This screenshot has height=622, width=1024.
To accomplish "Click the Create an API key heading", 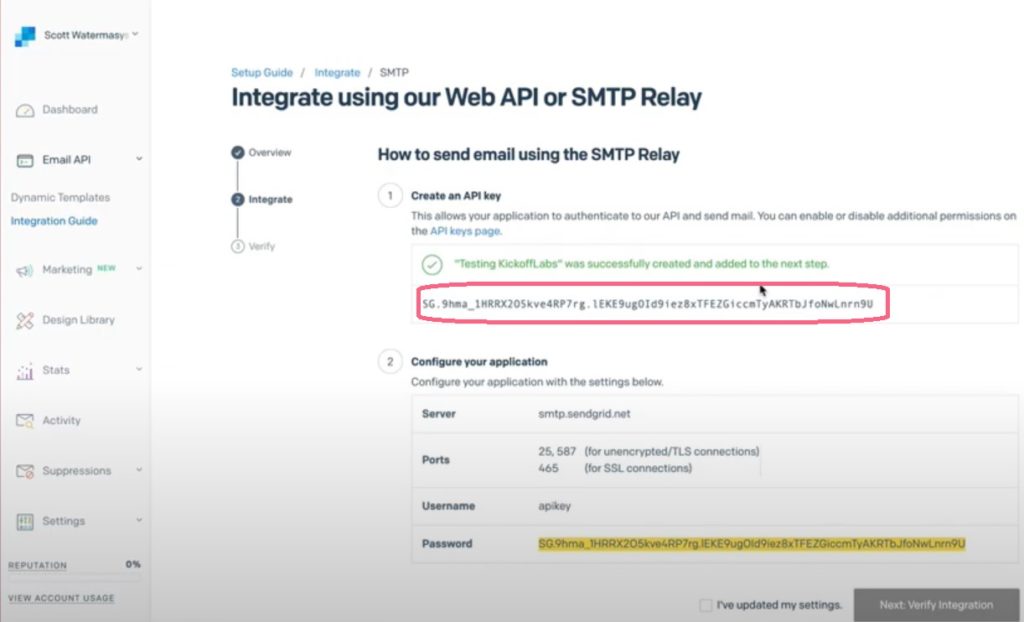I will coord(456,195).
